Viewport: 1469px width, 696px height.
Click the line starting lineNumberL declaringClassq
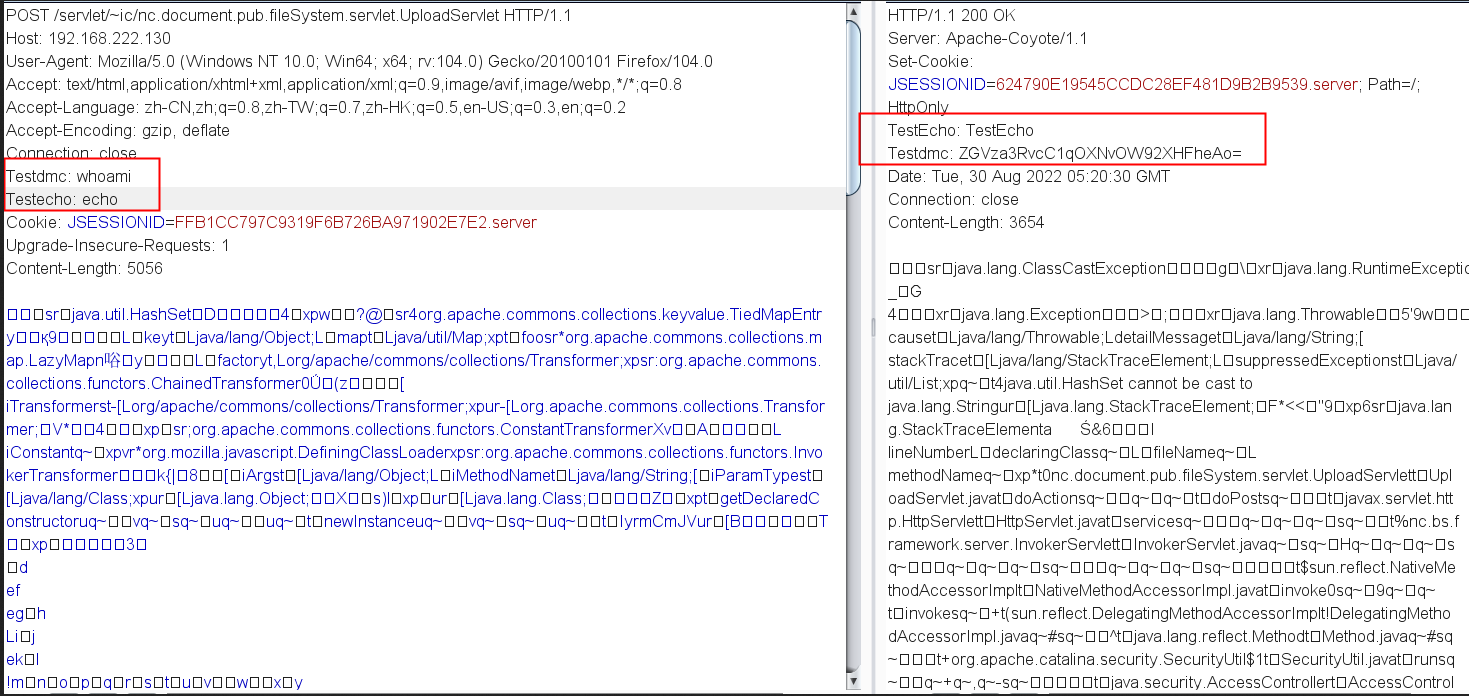(1072, 452)
